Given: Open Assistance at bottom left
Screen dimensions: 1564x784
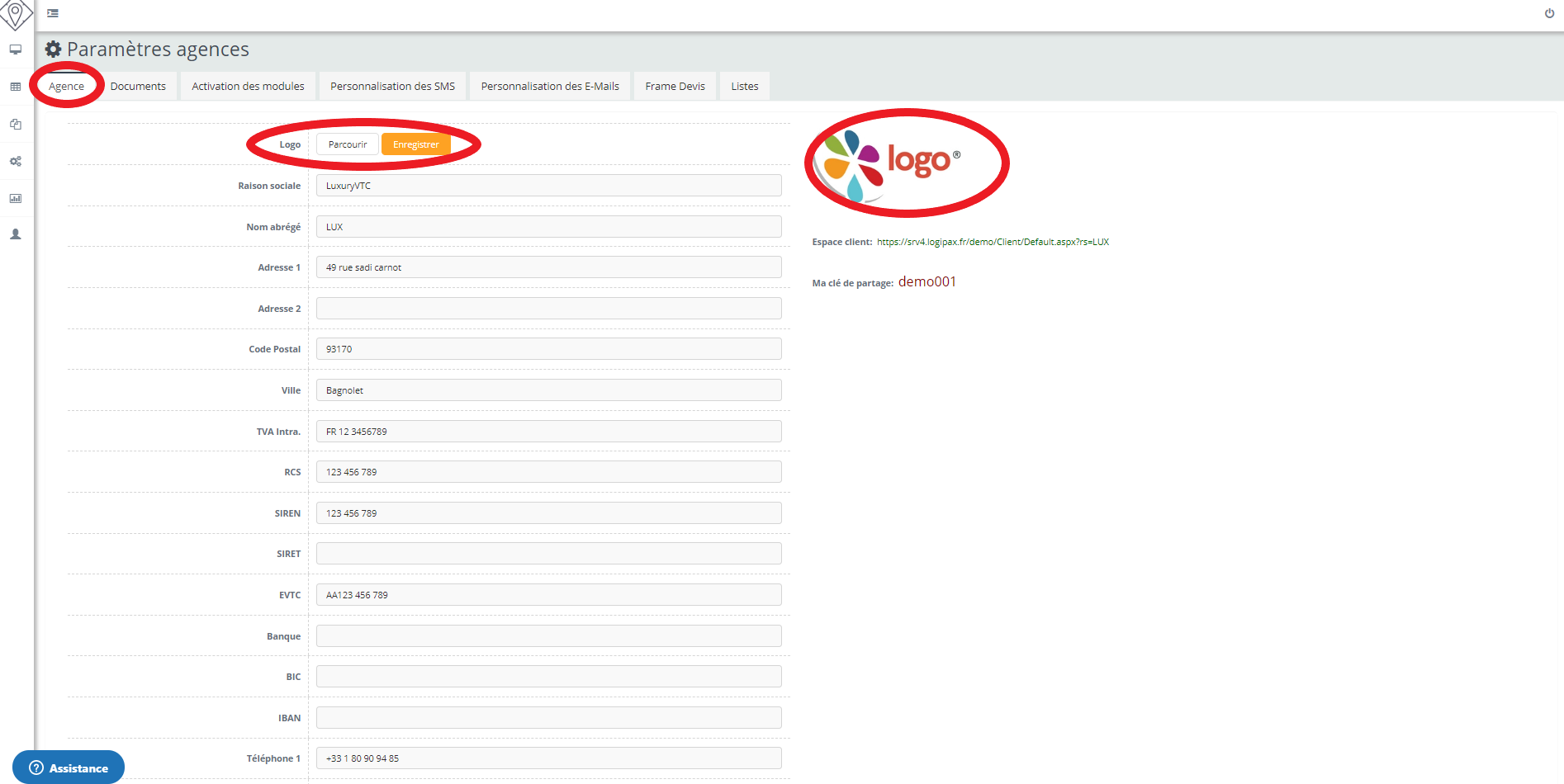Looking at the screenshot, I should [69, 767].
